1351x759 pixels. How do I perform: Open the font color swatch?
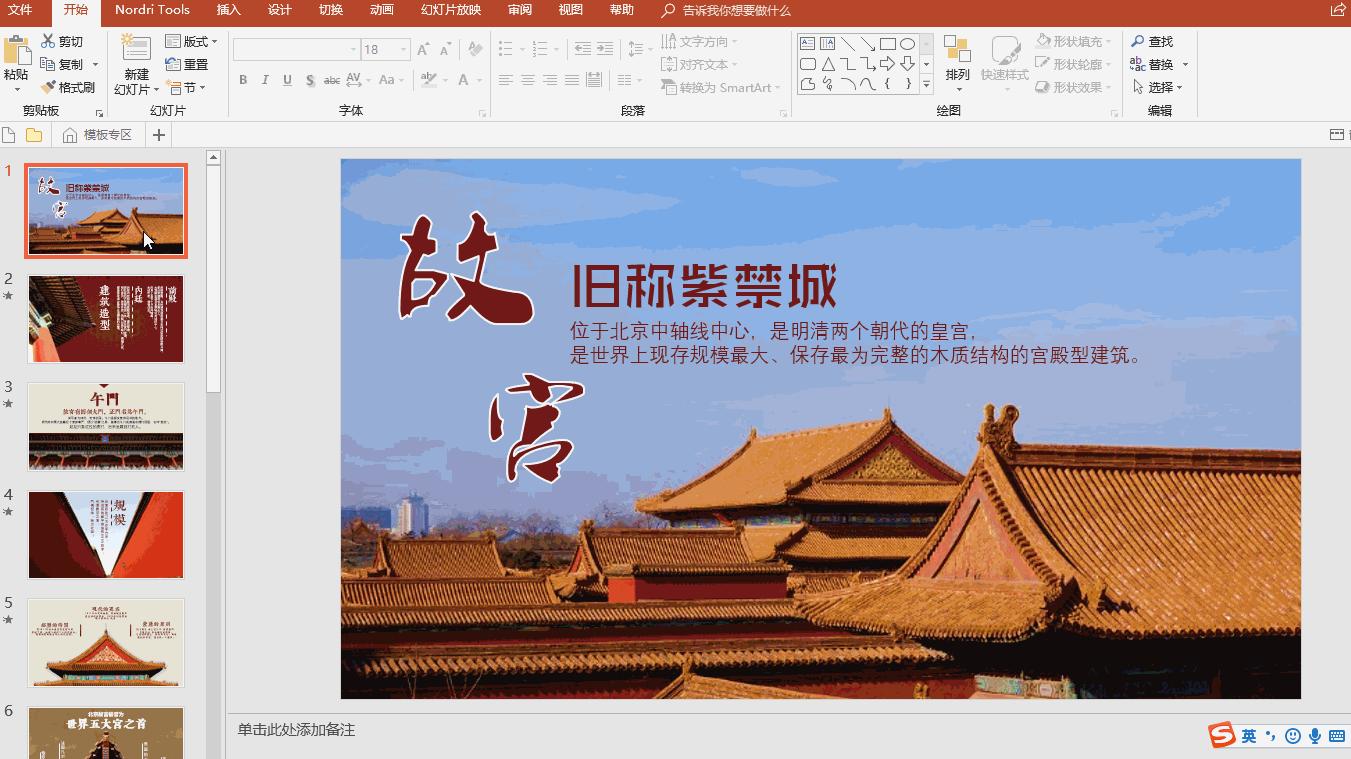[x=464, y=80]
